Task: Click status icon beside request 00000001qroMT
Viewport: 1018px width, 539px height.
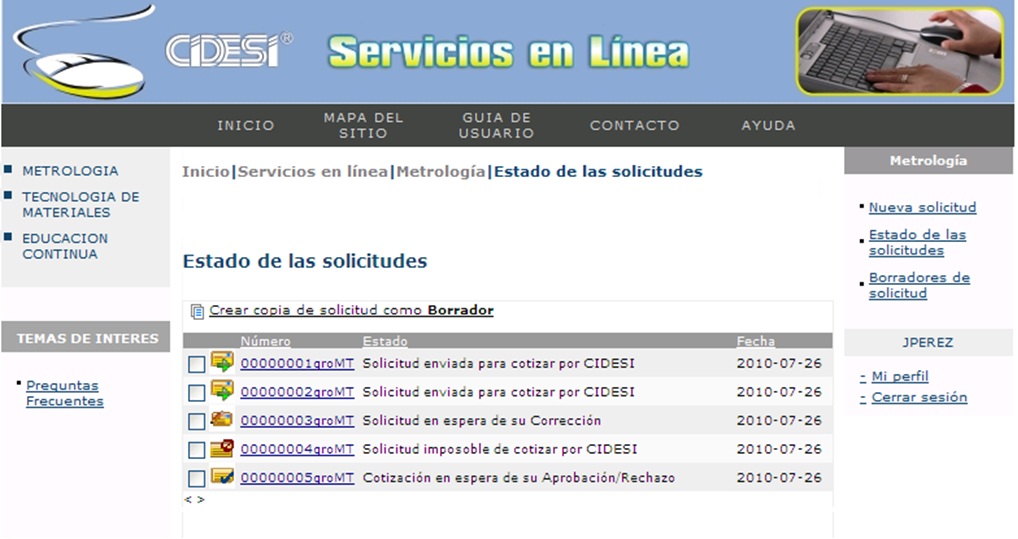Action: tap(222, 363)
